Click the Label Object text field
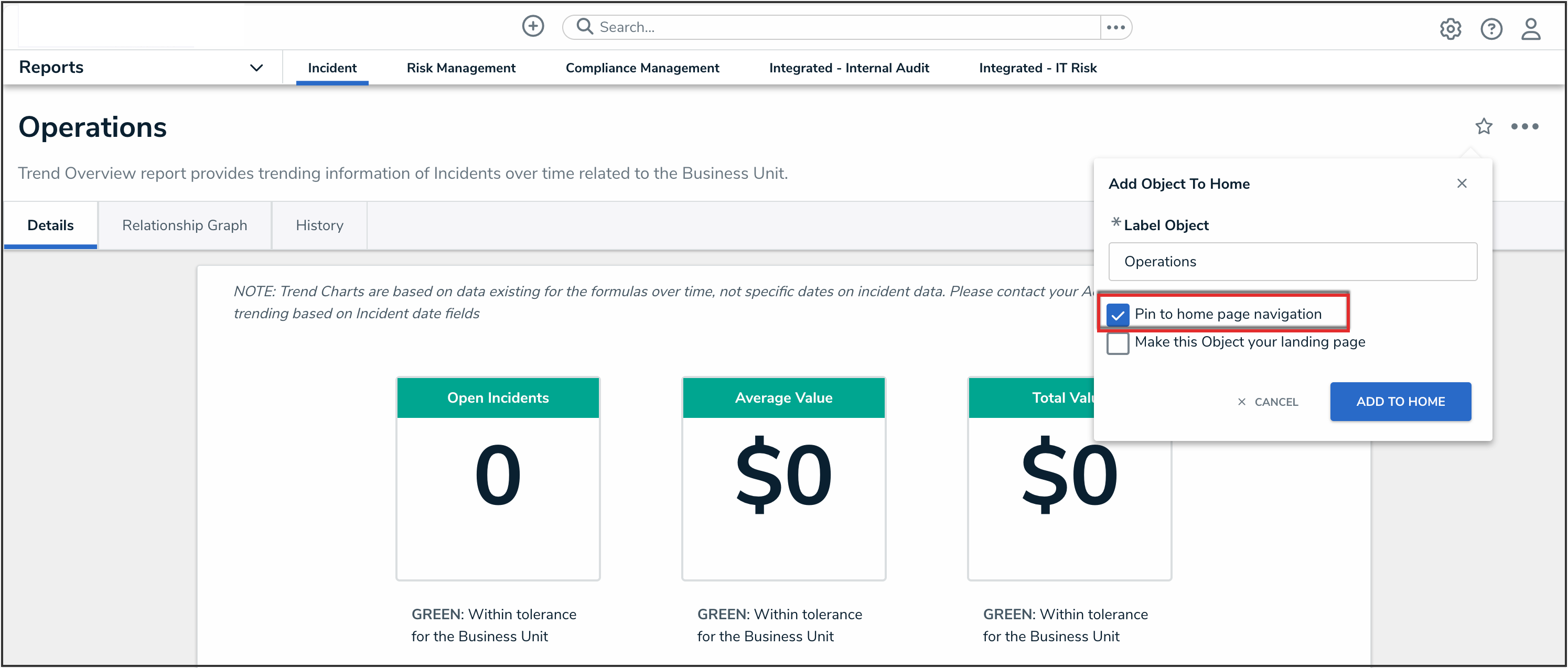Viewport: 1568px width, 668px height. [x=1292, y=262]
